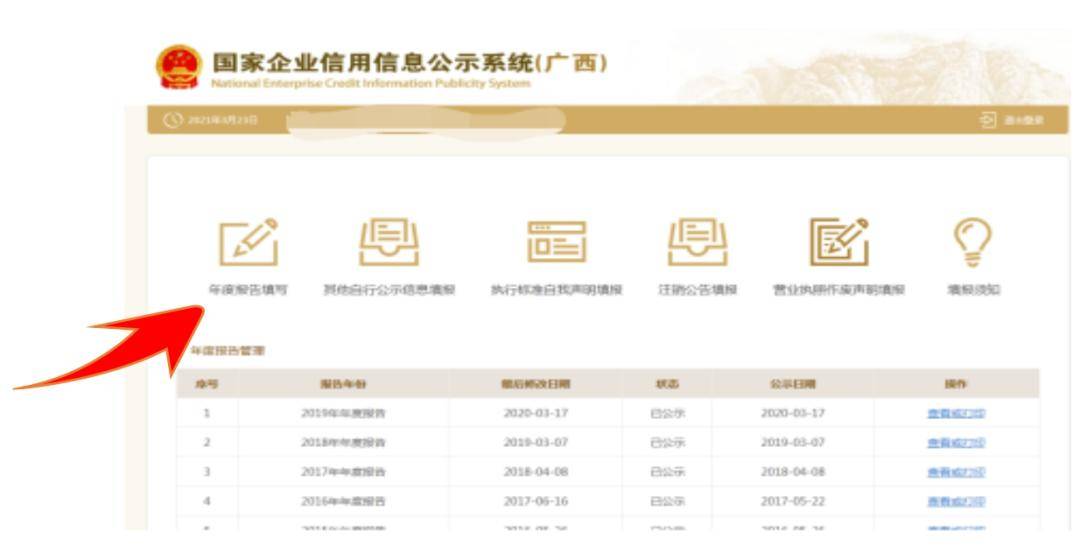Click the 年度报告管理 section heading
Image resolution: width=1080 pixels, height=552 pixels.
pos(227,351)
